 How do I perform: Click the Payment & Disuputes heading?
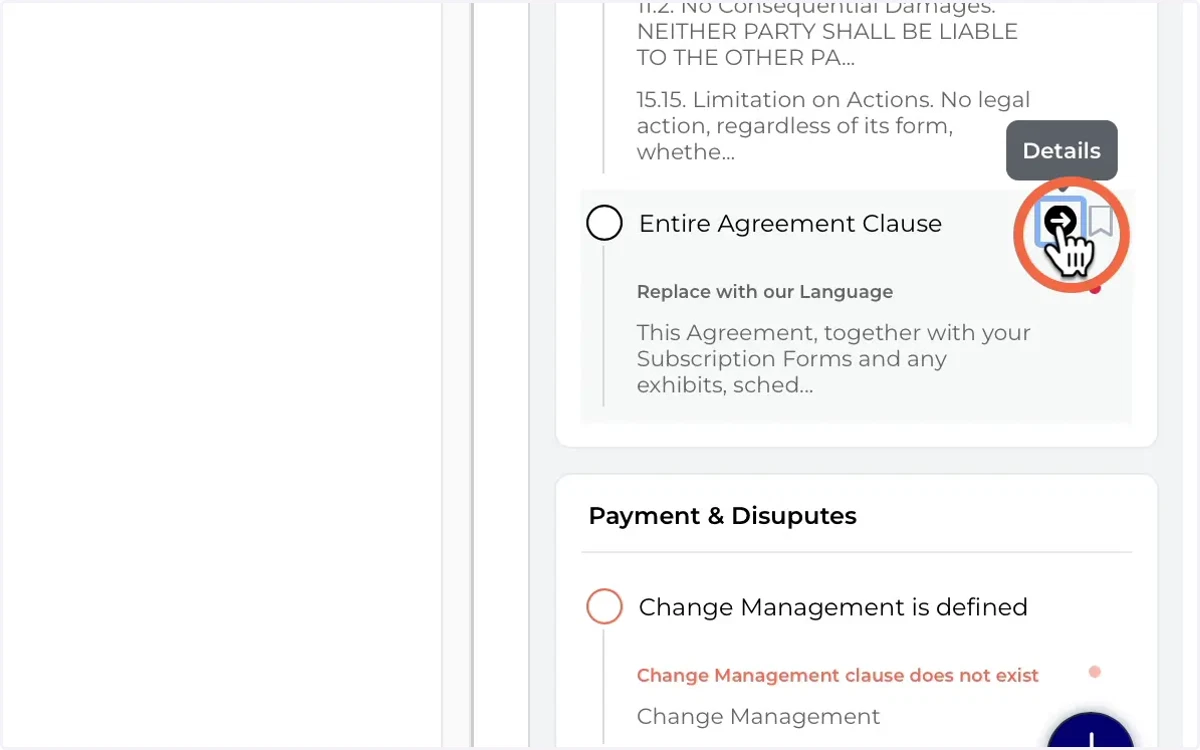pyautogui.click(x=722, y=516)
